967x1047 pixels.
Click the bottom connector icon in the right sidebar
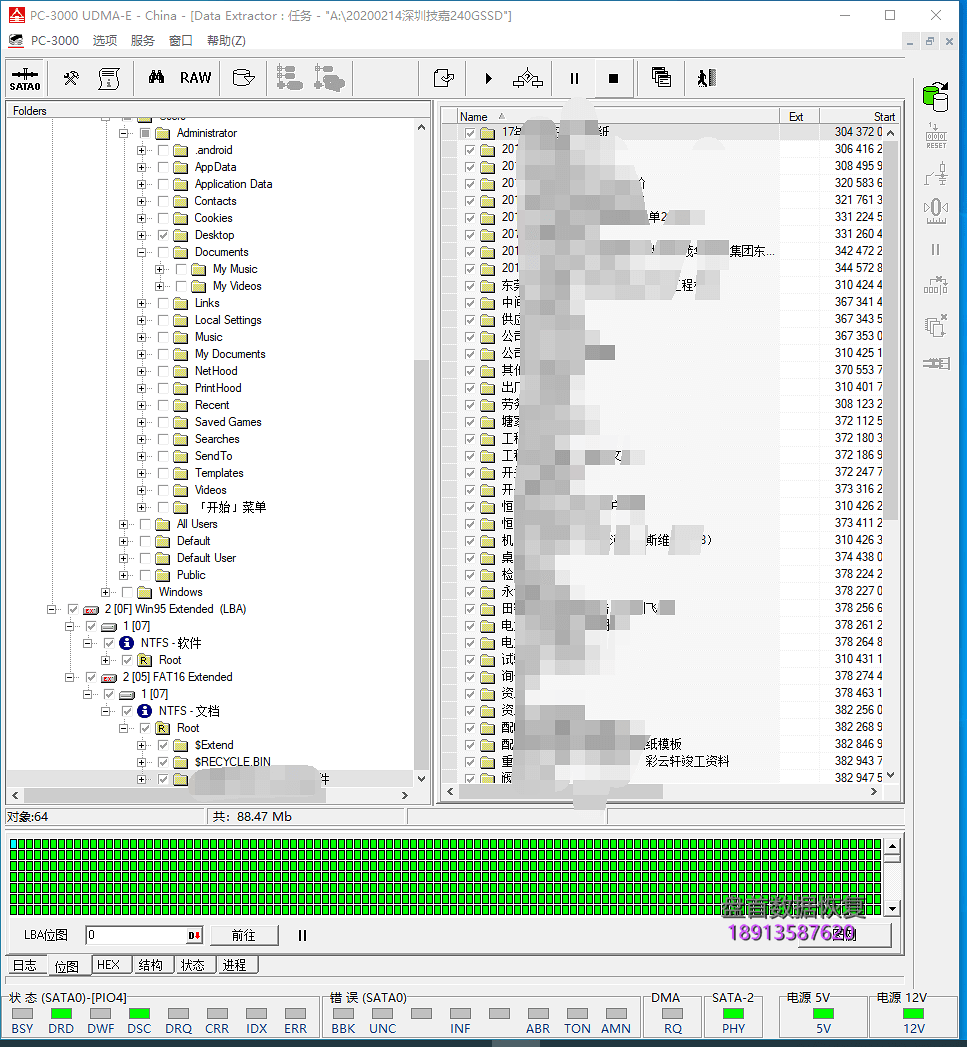(x=936, y=364)
